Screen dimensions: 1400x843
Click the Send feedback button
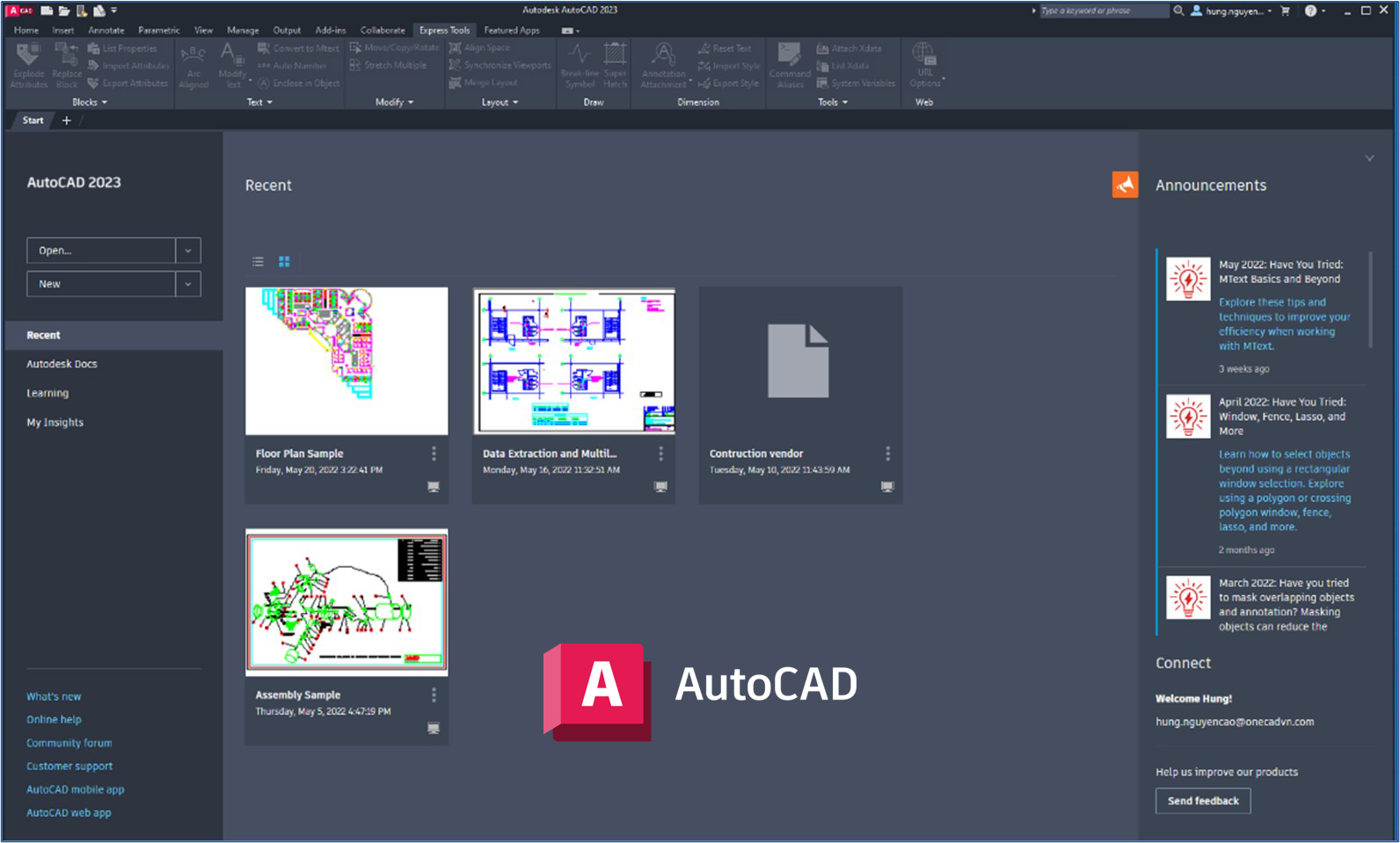(1203, 801)
